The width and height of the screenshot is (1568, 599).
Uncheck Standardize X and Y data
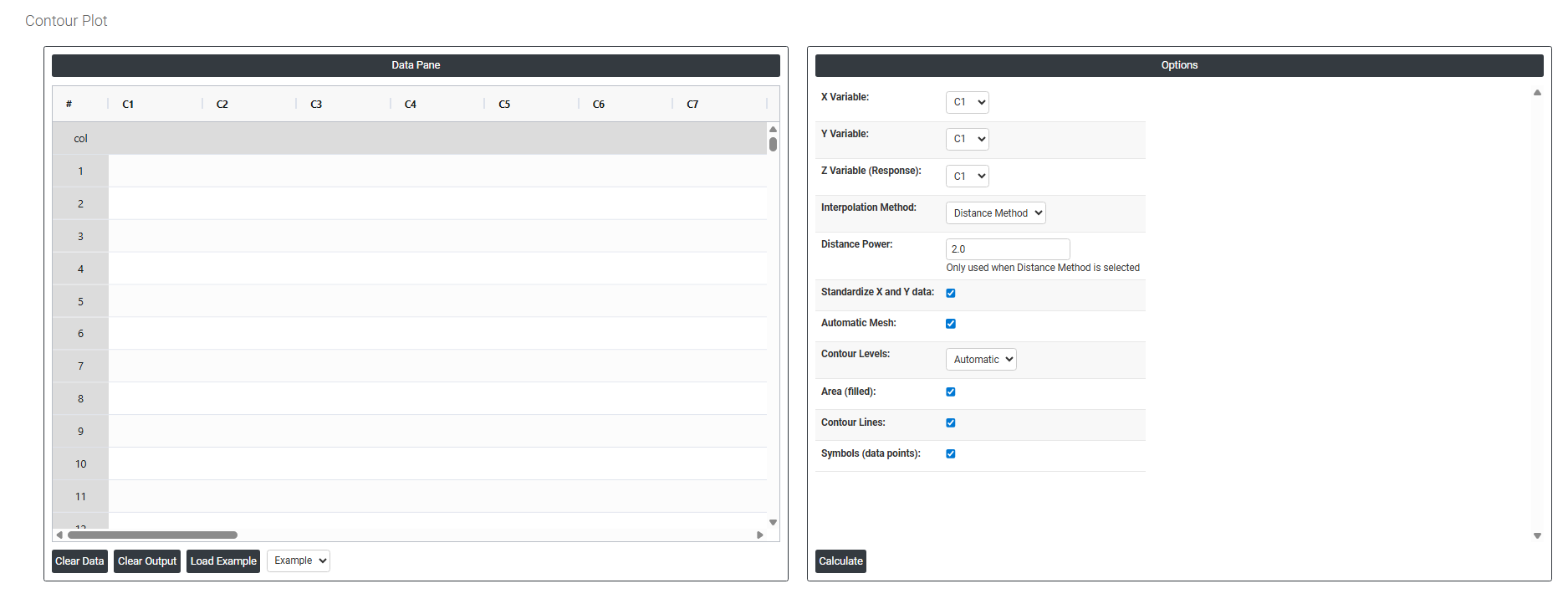(951, 293)
